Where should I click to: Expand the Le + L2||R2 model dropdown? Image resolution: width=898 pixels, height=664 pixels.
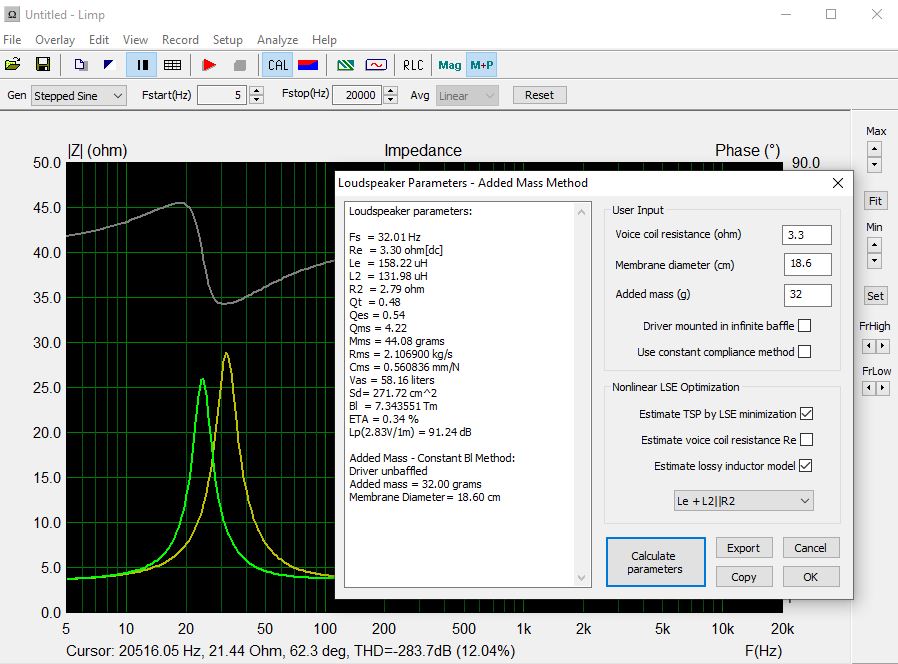pos(744,500)
